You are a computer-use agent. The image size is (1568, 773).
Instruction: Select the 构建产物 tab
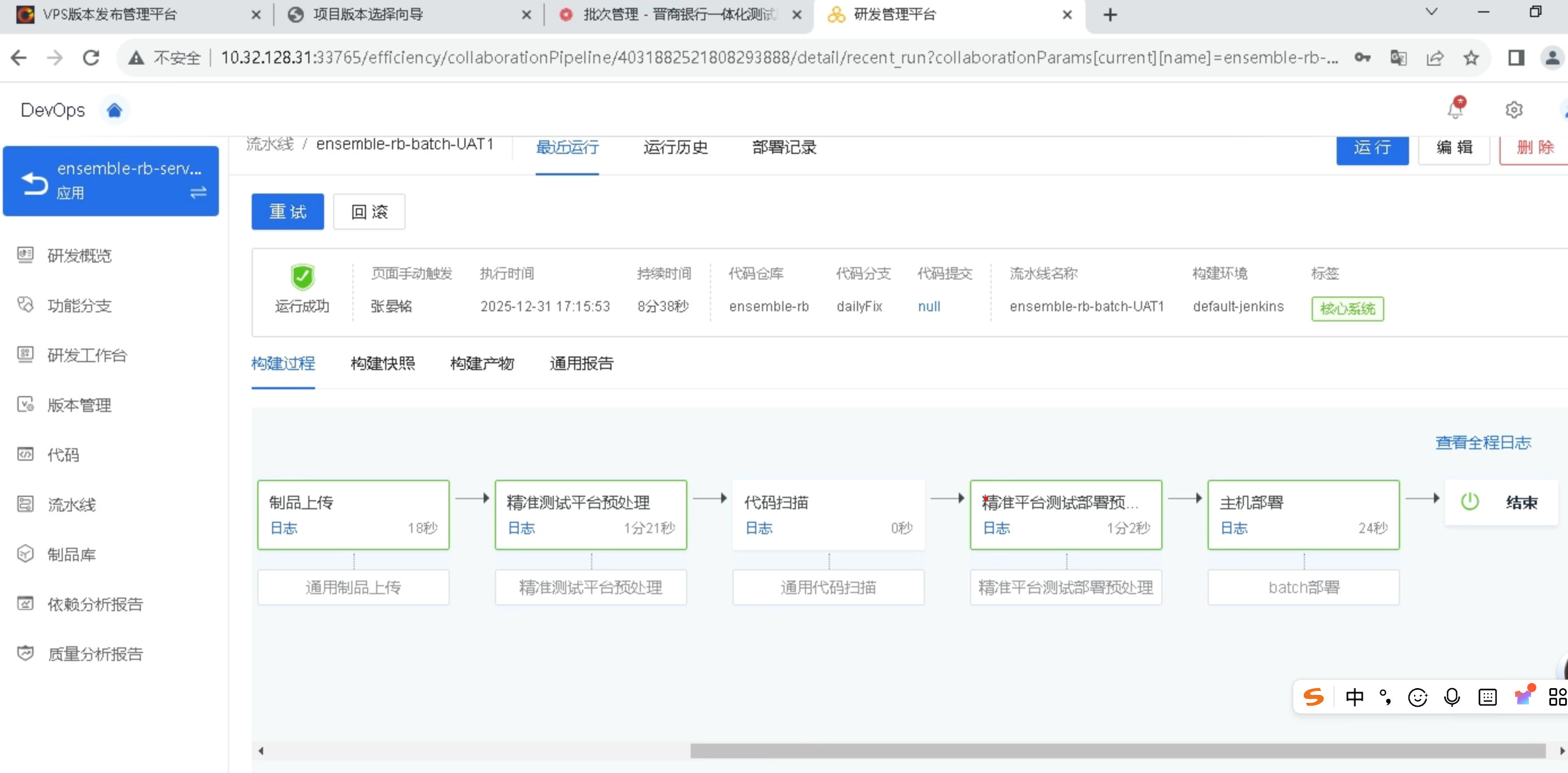(x=482, y=364)
